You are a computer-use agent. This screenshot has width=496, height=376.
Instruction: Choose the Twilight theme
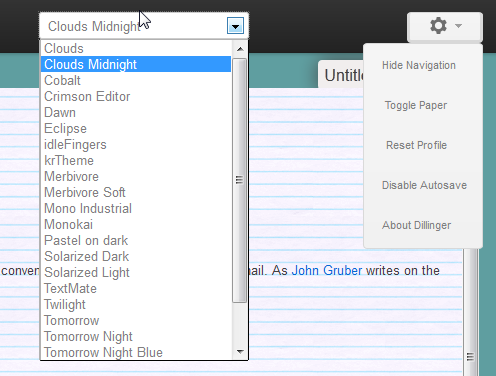(136, 304)
